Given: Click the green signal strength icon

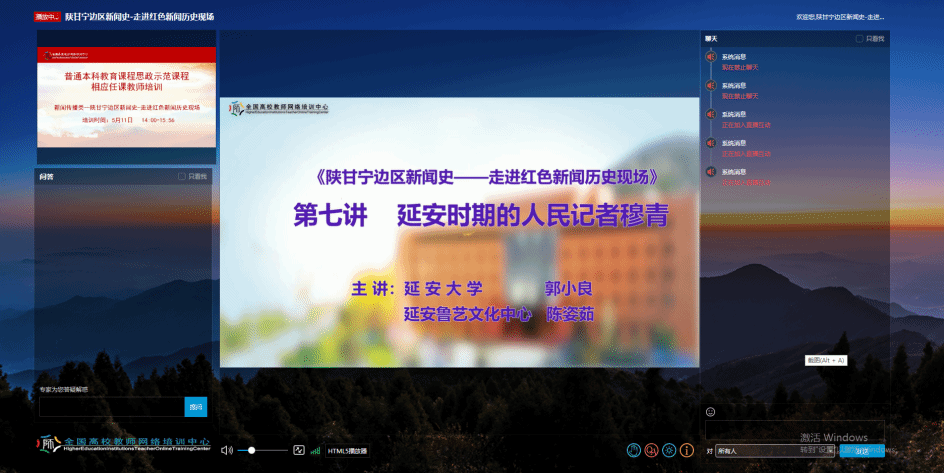Looking at the screenshot, I should tap(316, 450).
